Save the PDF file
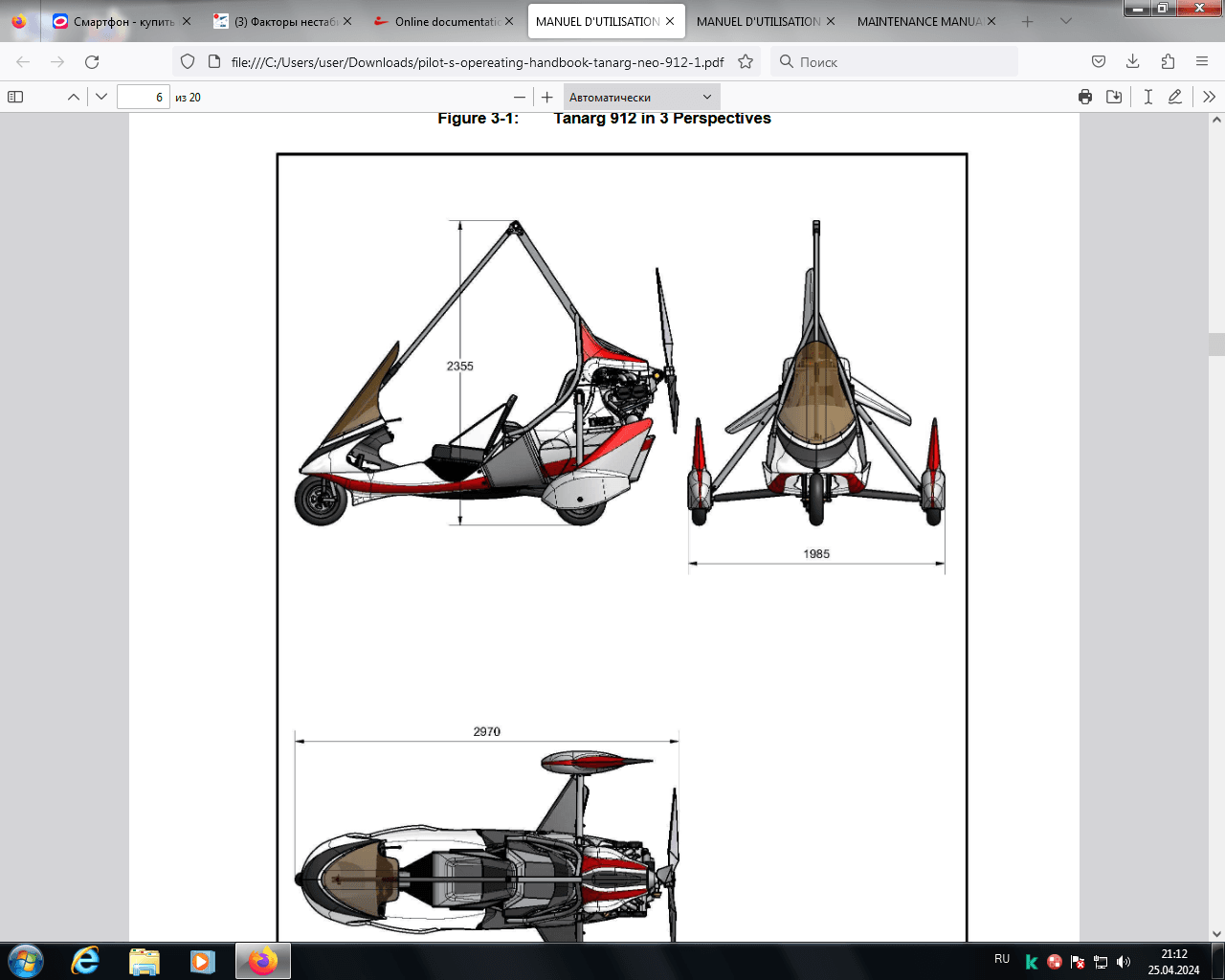The image size is (1225, 980). click(1114, 97)
